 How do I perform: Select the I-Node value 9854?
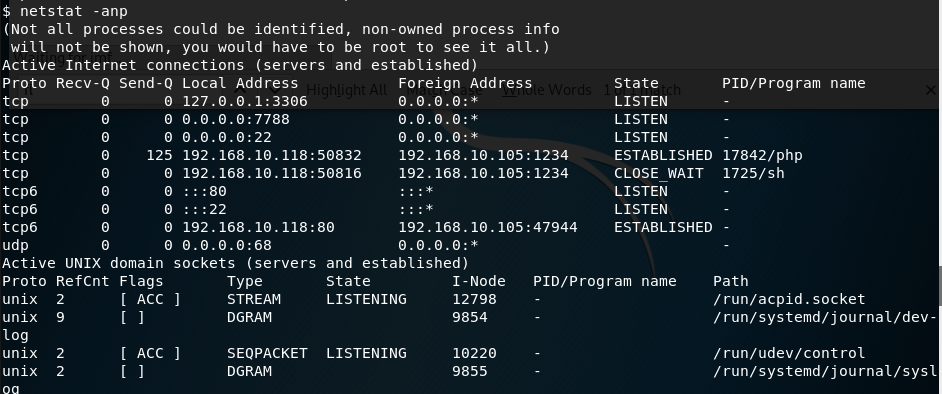tap(470, 317)
